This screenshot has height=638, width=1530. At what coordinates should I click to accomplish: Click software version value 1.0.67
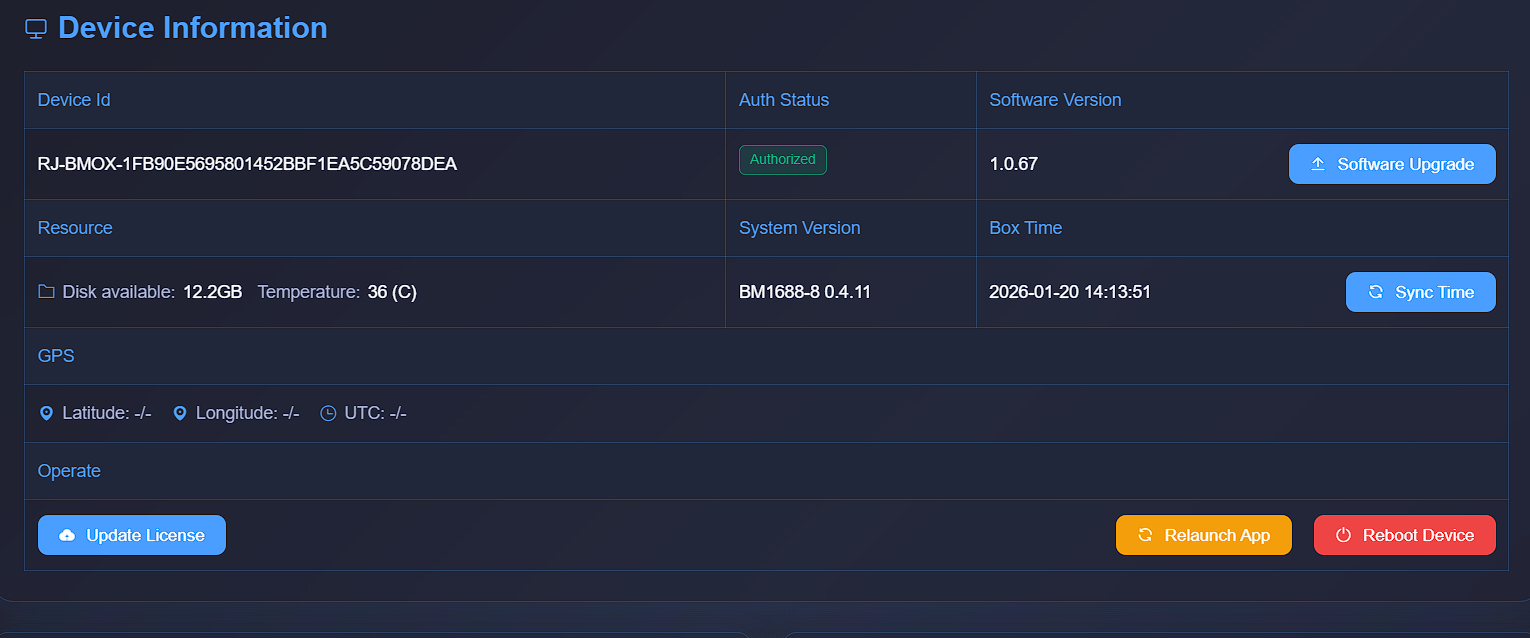(x=1014, y=164)
